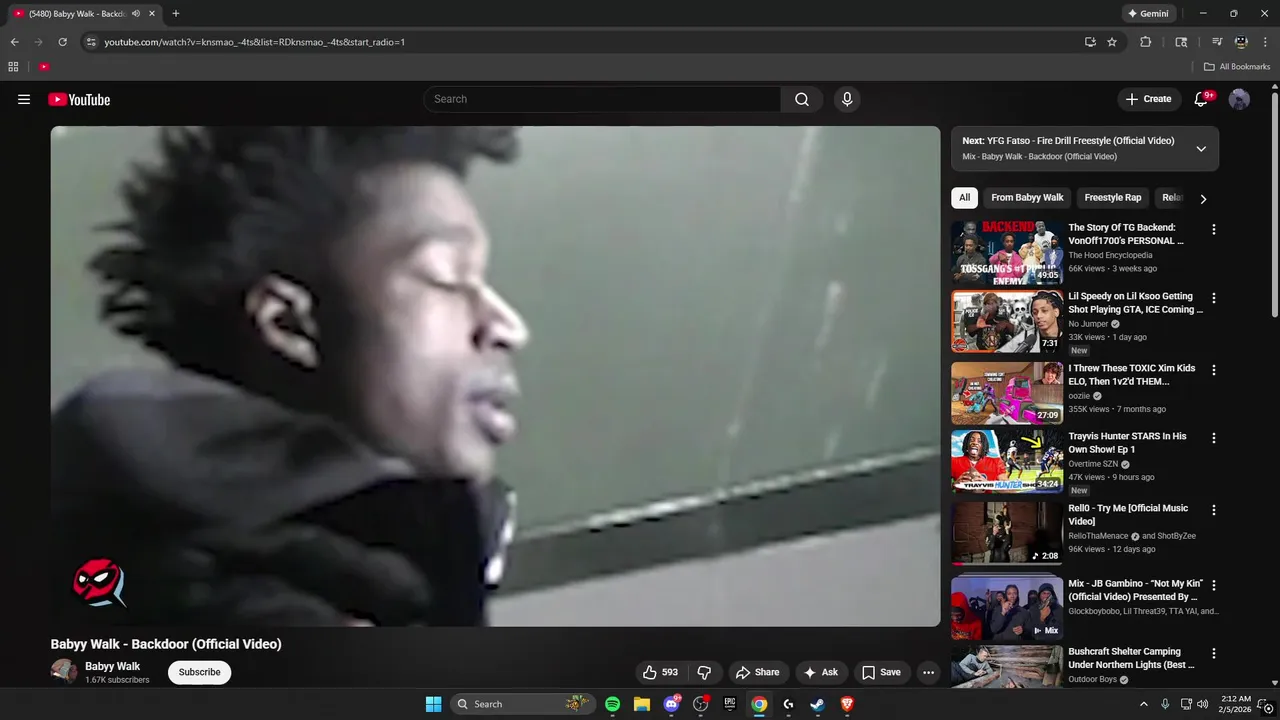This screenshot has width=1280, height=720.
Task: Open the YouTube guide hamburger menu
Action: pos(24,99)
